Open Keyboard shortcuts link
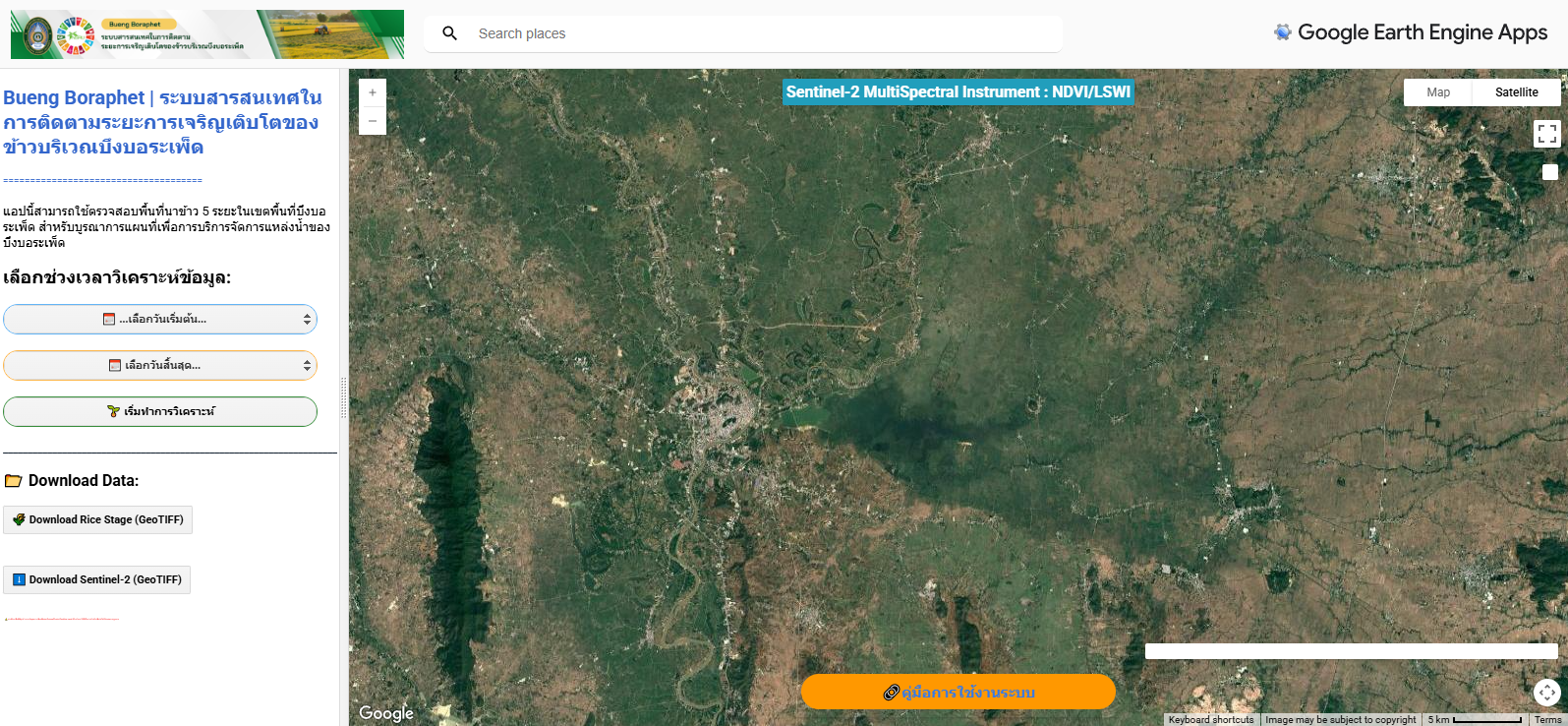This screenshot has height=726, width=1568. click(x=1210, y=719)
